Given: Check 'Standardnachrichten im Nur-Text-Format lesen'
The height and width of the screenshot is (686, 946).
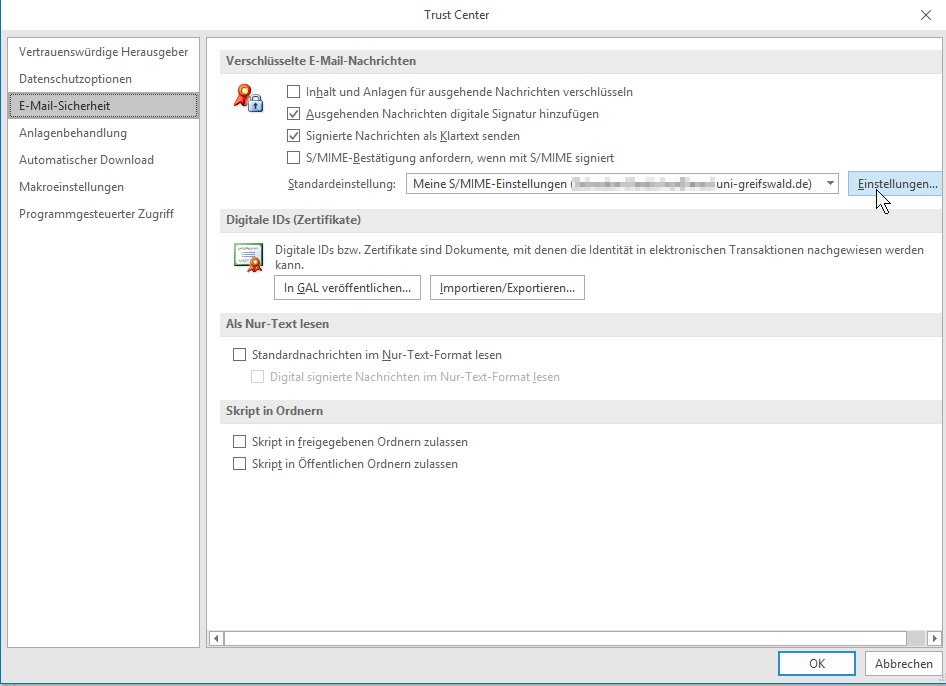Looking at the screenshot, I should 239,355.
